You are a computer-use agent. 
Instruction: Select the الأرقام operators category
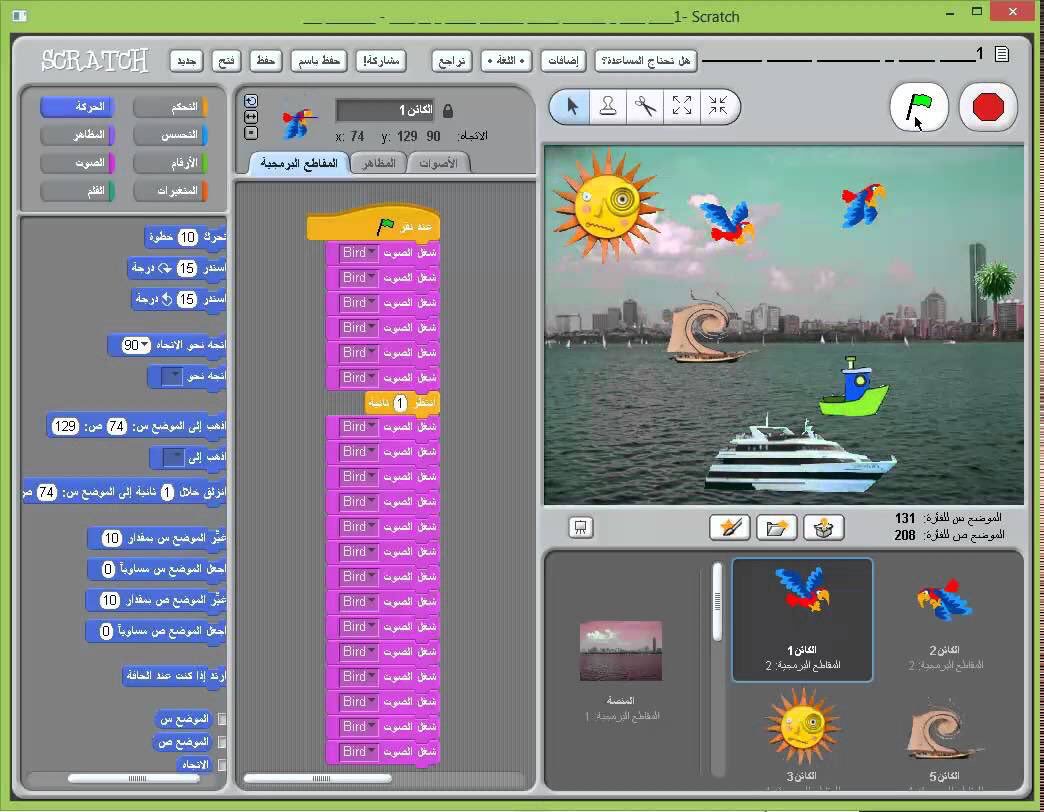[x=170, y=162]
